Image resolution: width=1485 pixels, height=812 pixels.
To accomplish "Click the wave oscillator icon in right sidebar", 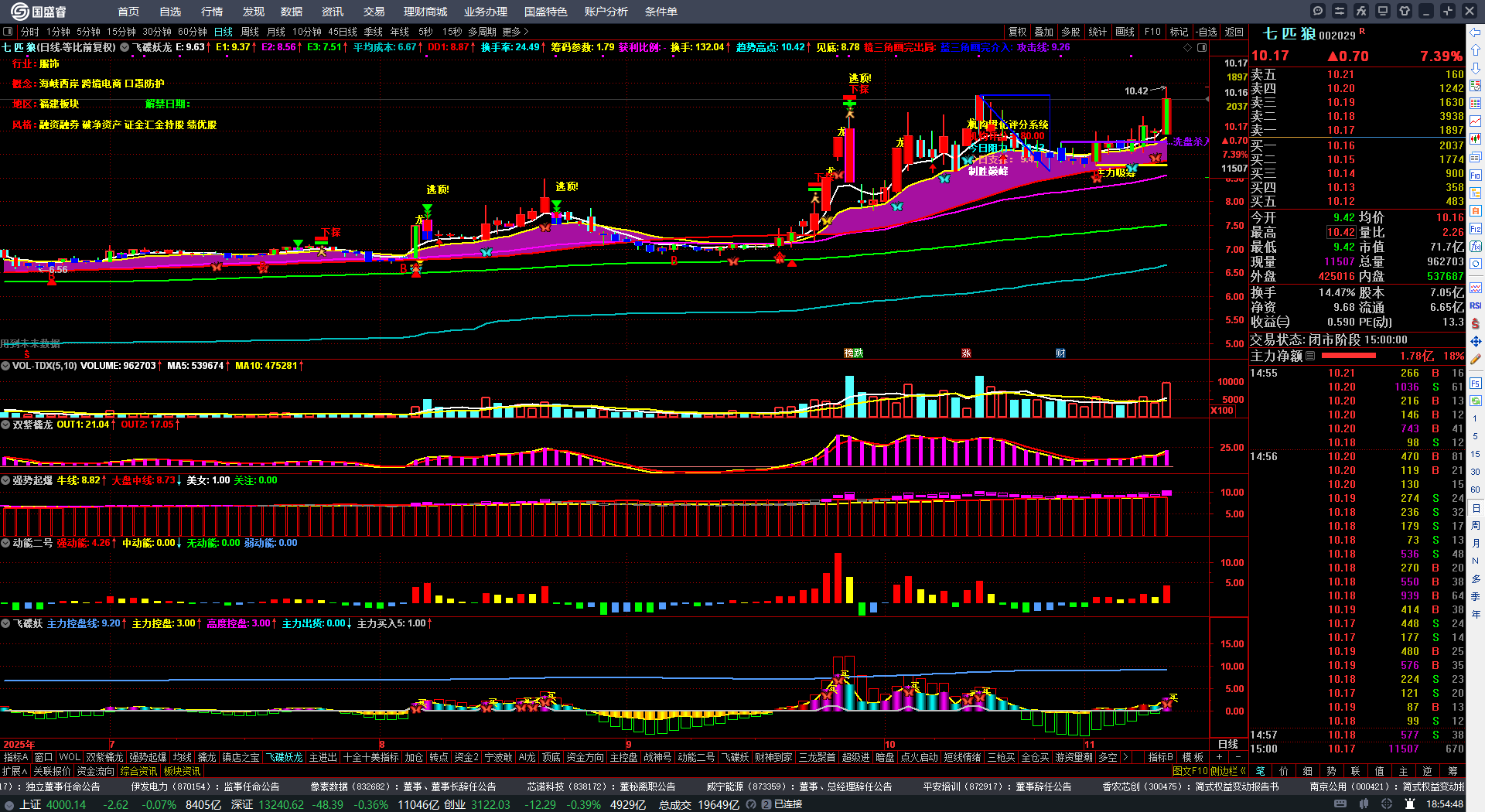I will click(x=1476, y=288).
